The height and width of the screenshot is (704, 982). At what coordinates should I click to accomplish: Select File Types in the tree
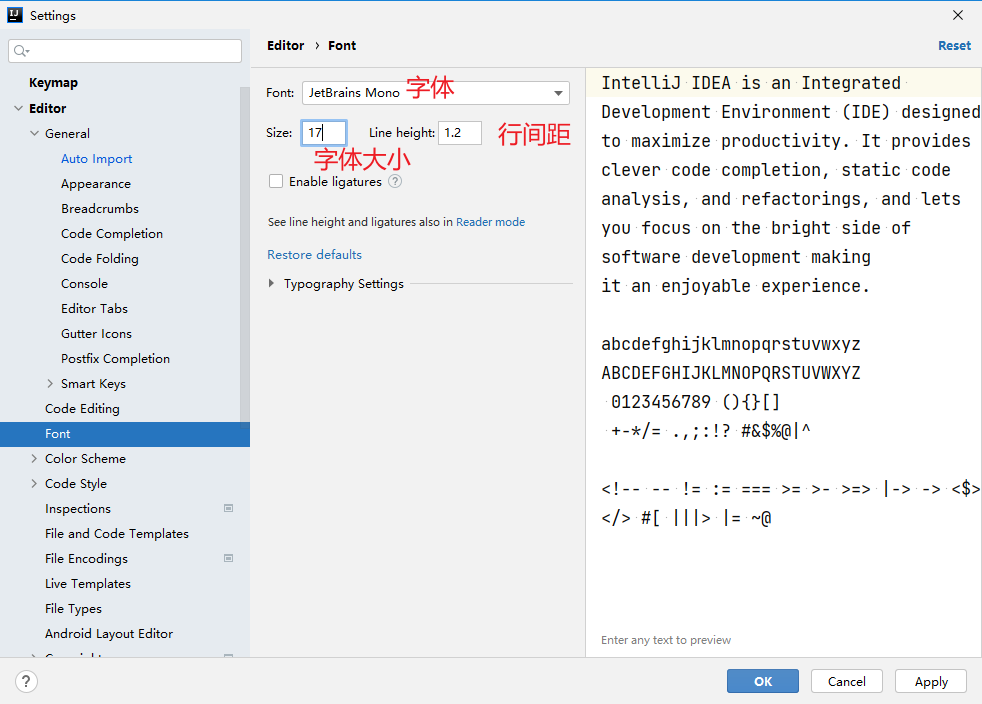point(73,609)
